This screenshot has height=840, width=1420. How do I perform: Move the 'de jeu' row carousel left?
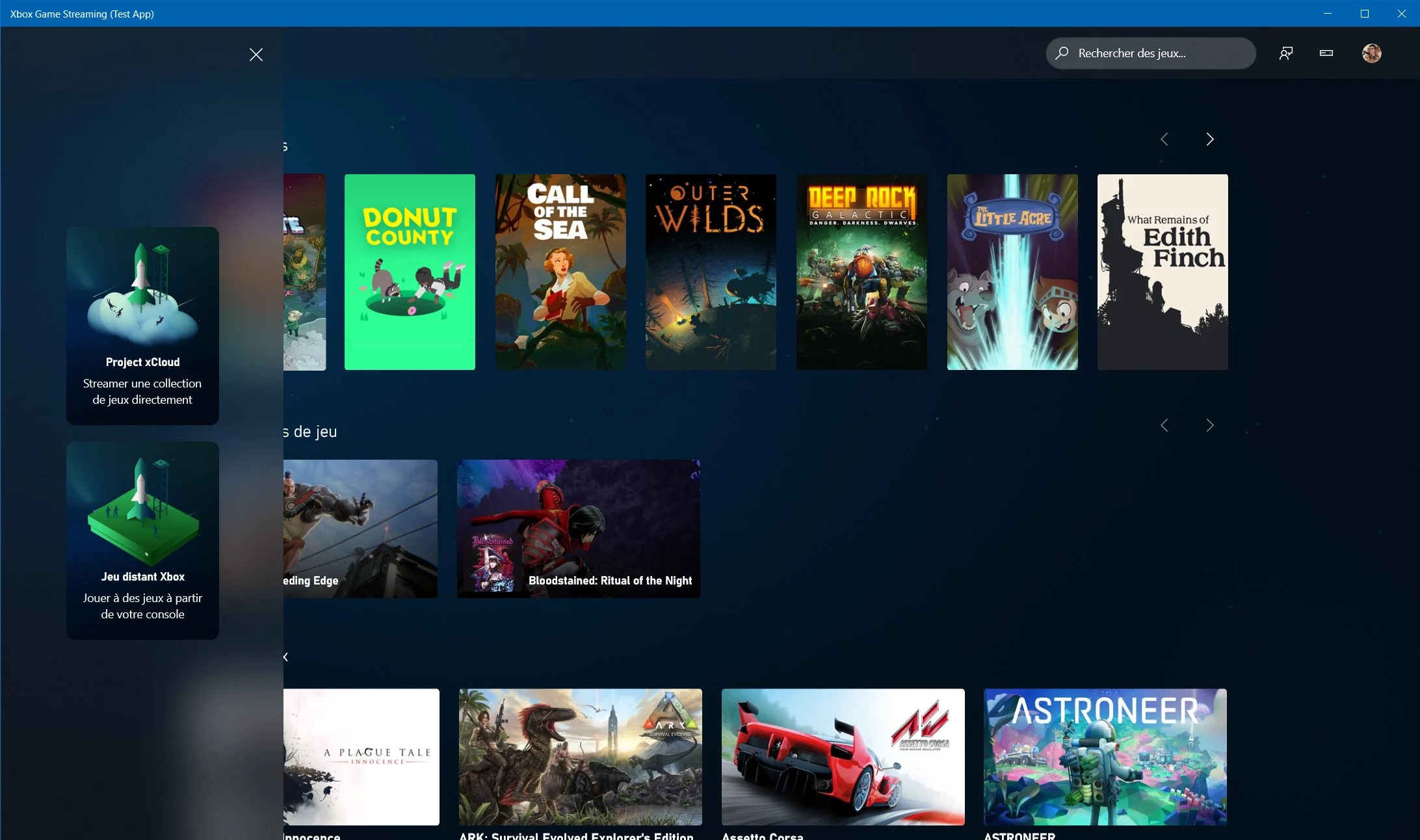1164,425
